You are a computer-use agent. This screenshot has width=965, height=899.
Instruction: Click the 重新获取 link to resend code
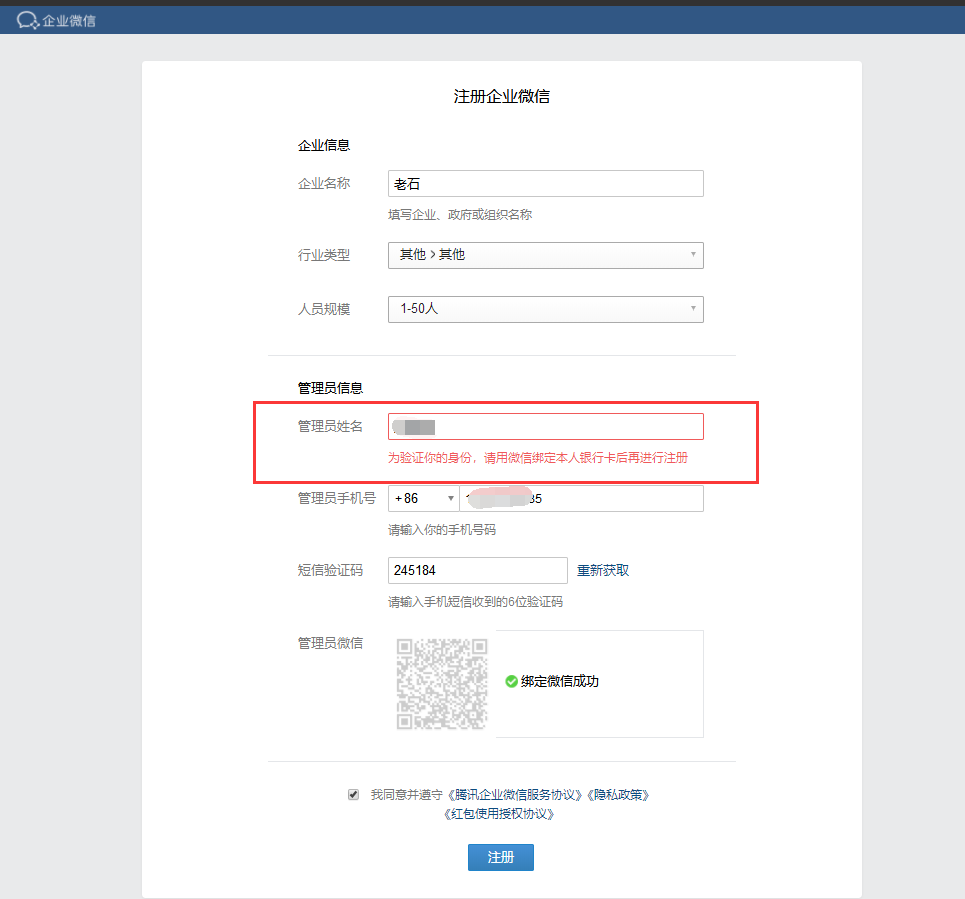[603, 570]
